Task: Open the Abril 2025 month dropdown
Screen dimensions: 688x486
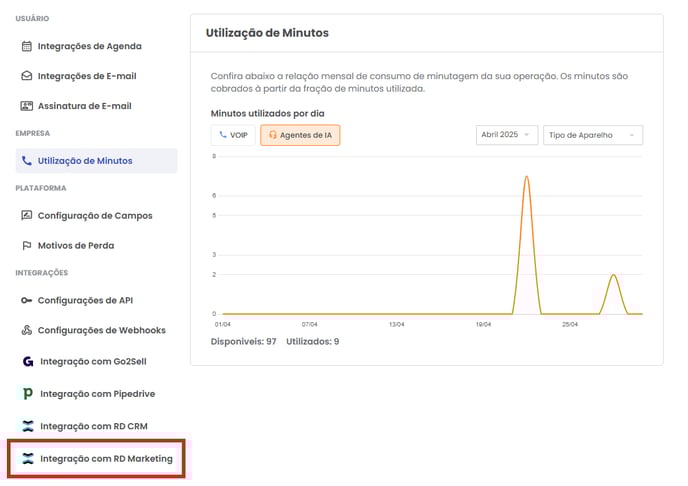Action: [x=507, y=135]
